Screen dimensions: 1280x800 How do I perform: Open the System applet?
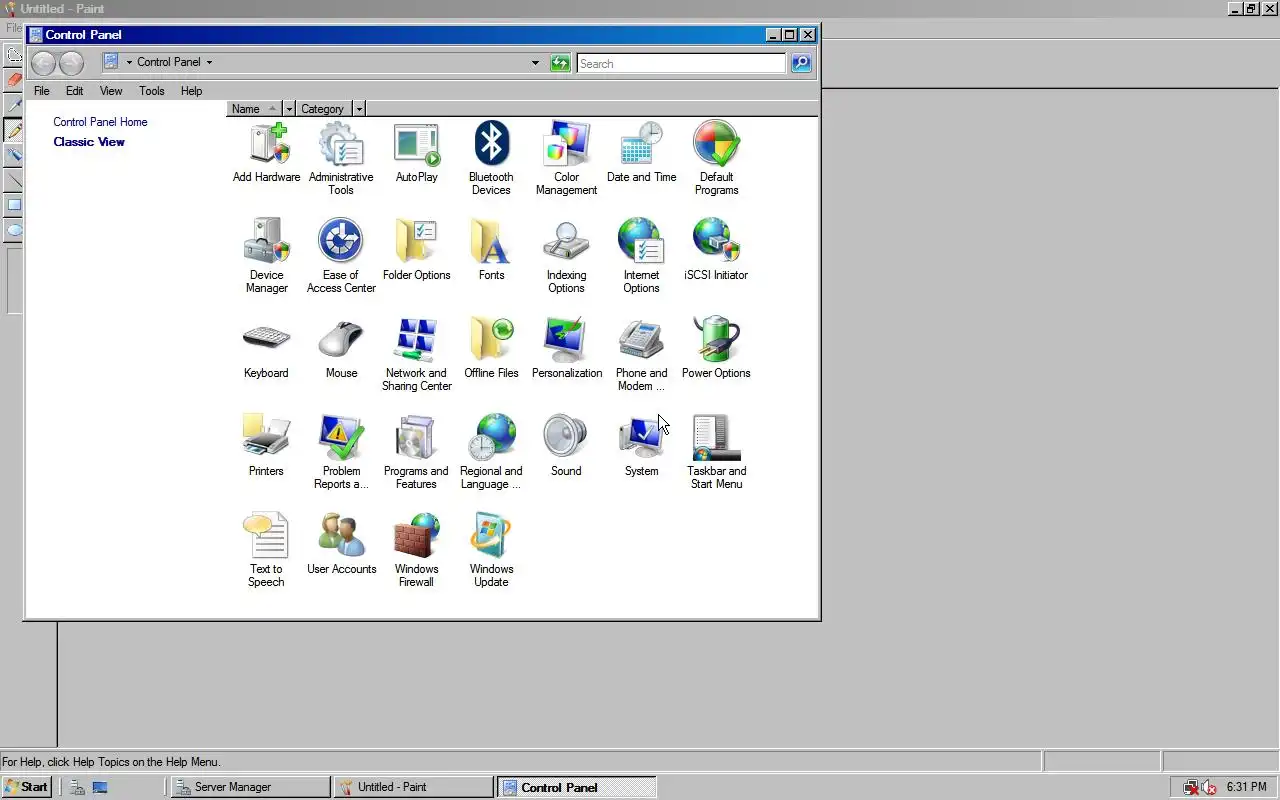(641, 447)
